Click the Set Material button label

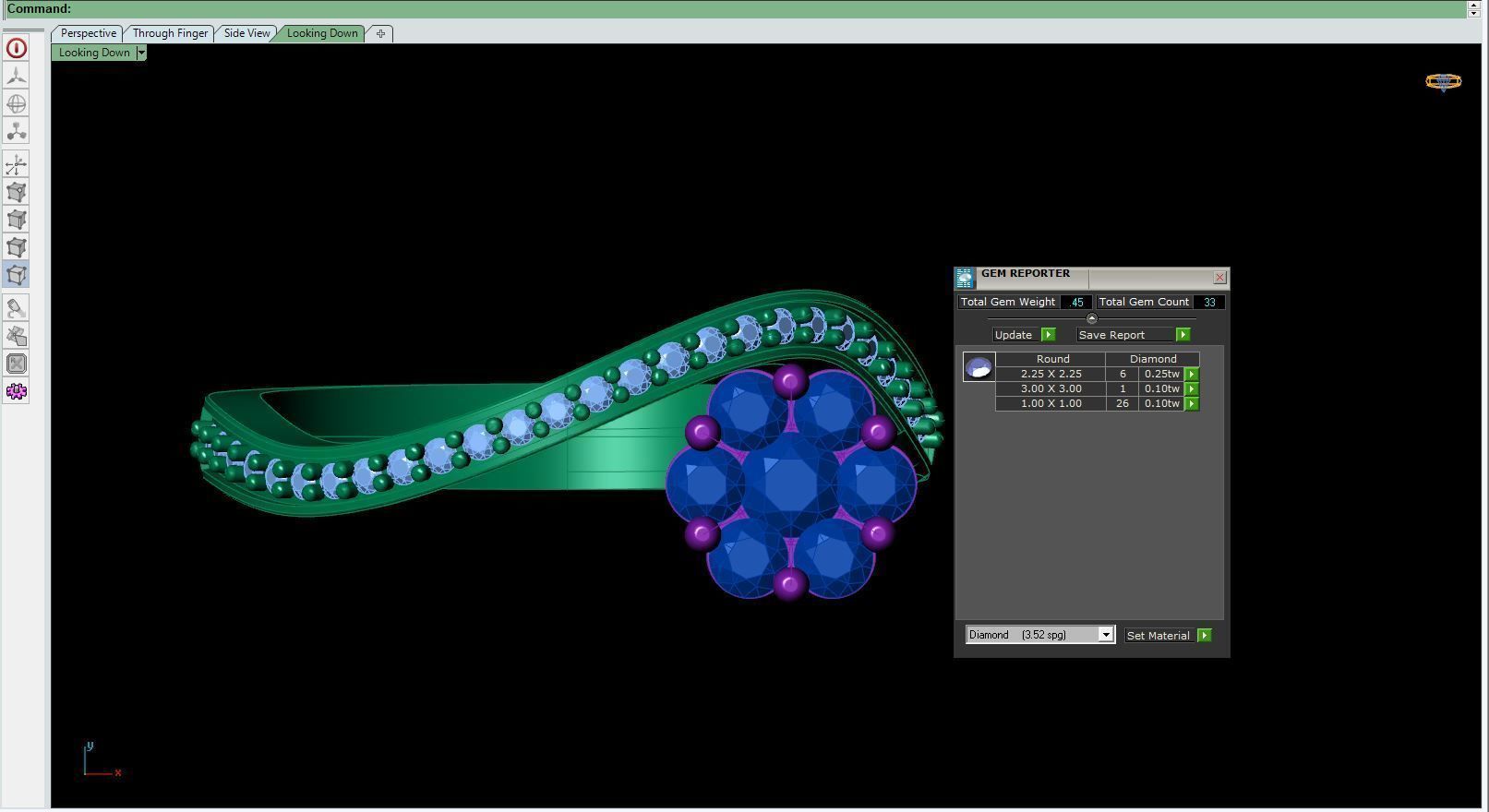(1158, 636)
